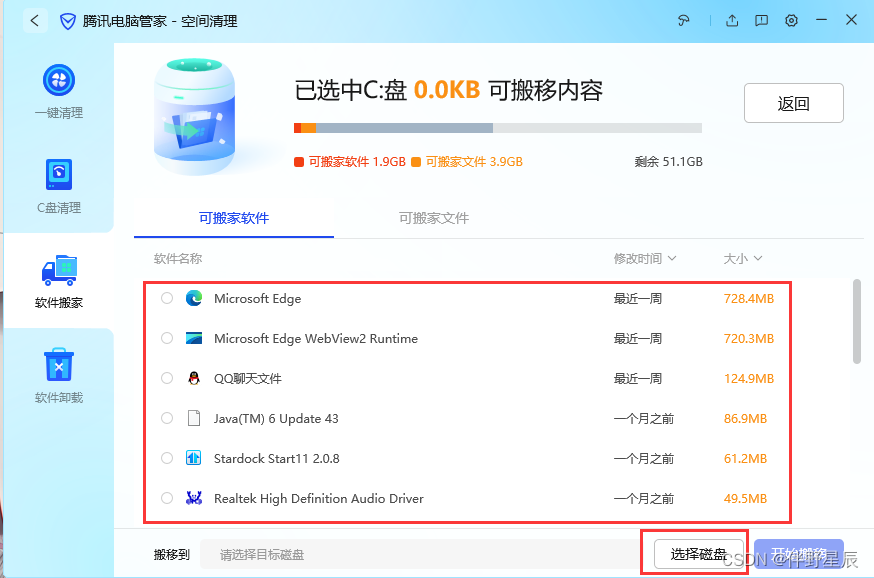Click the orange 可搬家文件 legend swatch

tap(416, 162)
